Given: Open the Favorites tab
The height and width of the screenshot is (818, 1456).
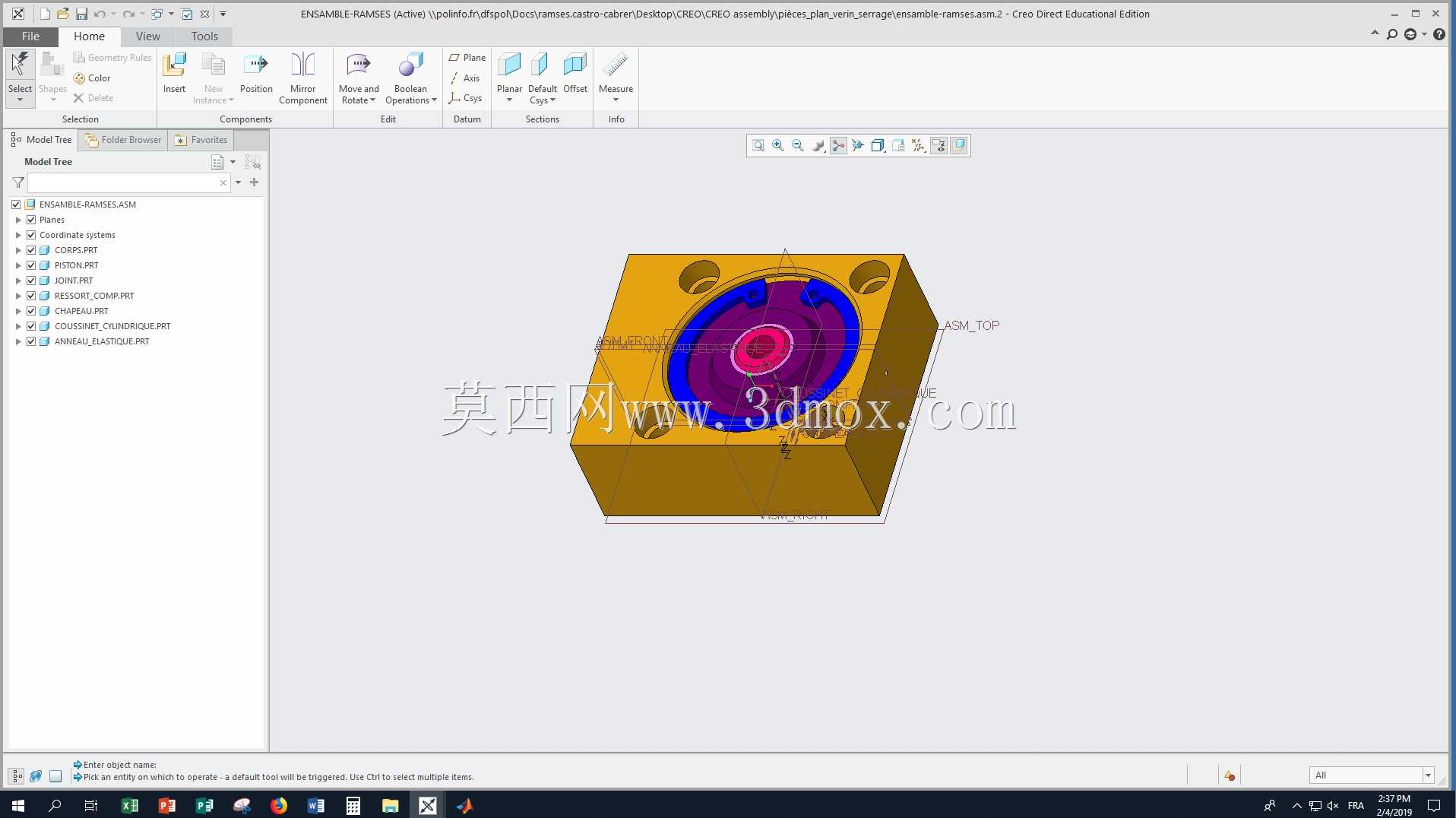Looking at the screenshot, I should 201,140.
